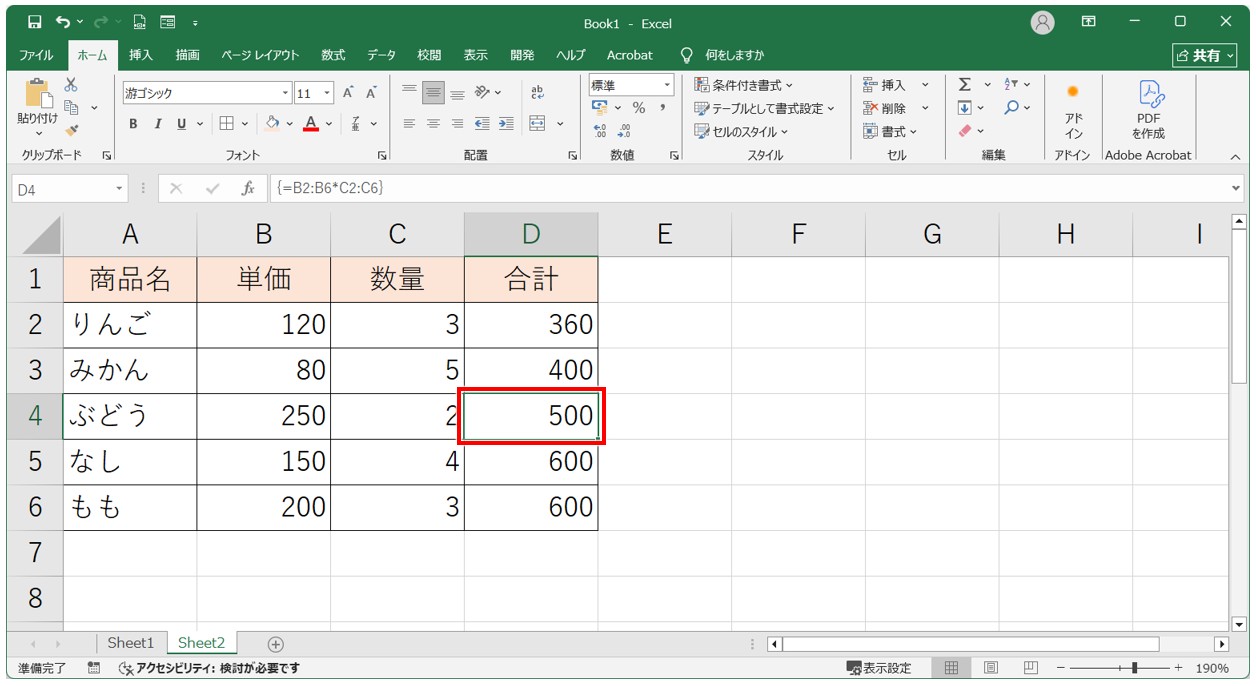Click the AutoSum sigma icon

click(x=965, y=86)
